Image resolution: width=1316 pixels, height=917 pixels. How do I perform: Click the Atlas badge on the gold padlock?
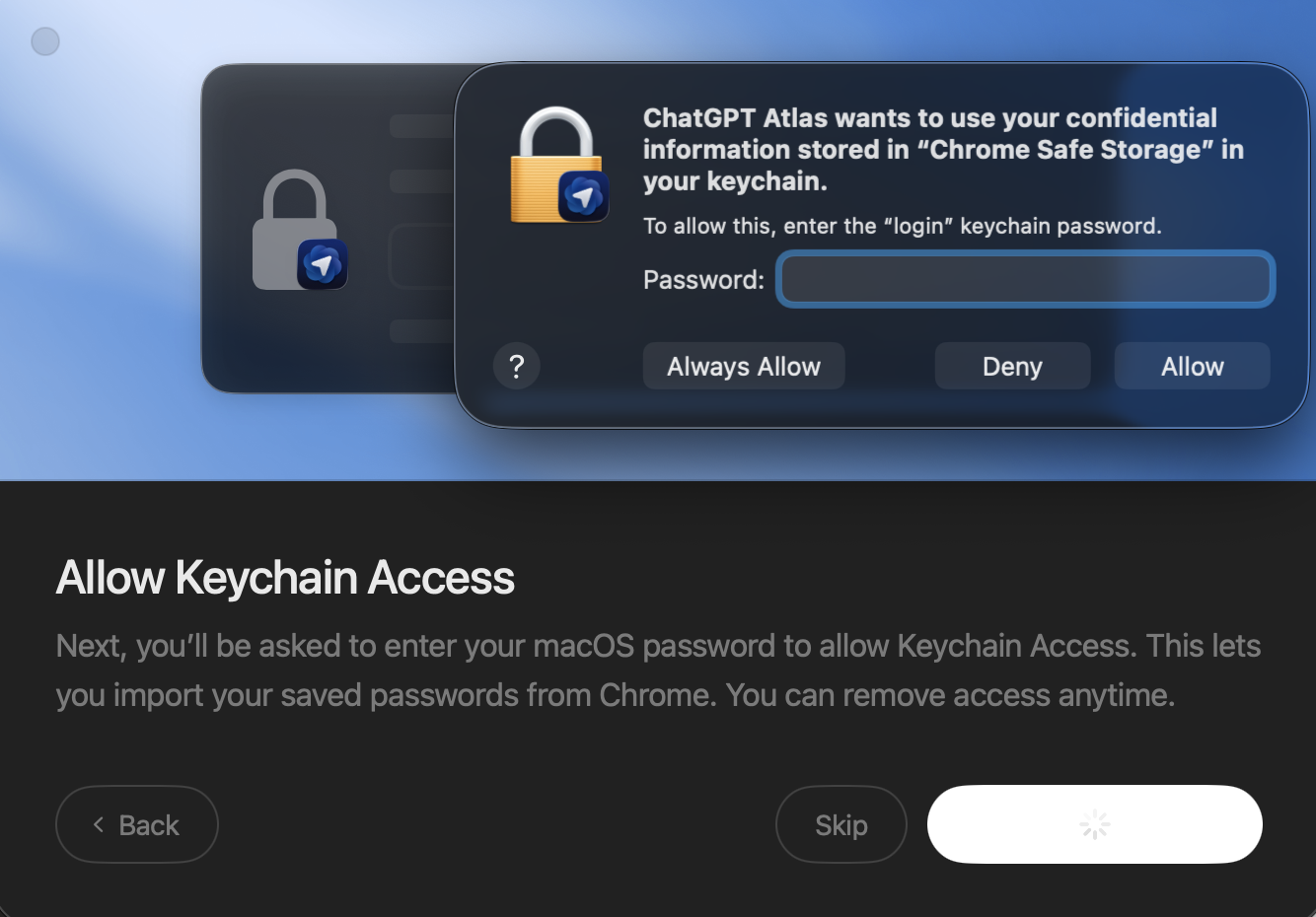click(x=583, y=196)
